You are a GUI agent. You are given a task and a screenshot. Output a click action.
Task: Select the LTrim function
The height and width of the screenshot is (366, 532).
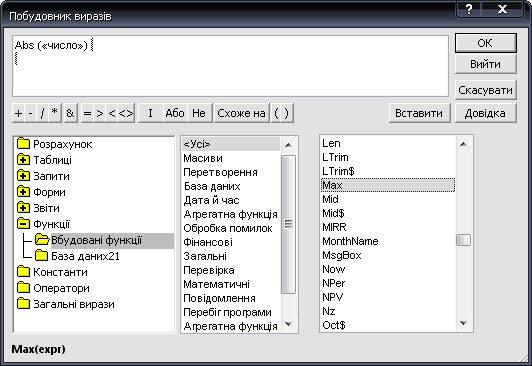pos(387,157)
